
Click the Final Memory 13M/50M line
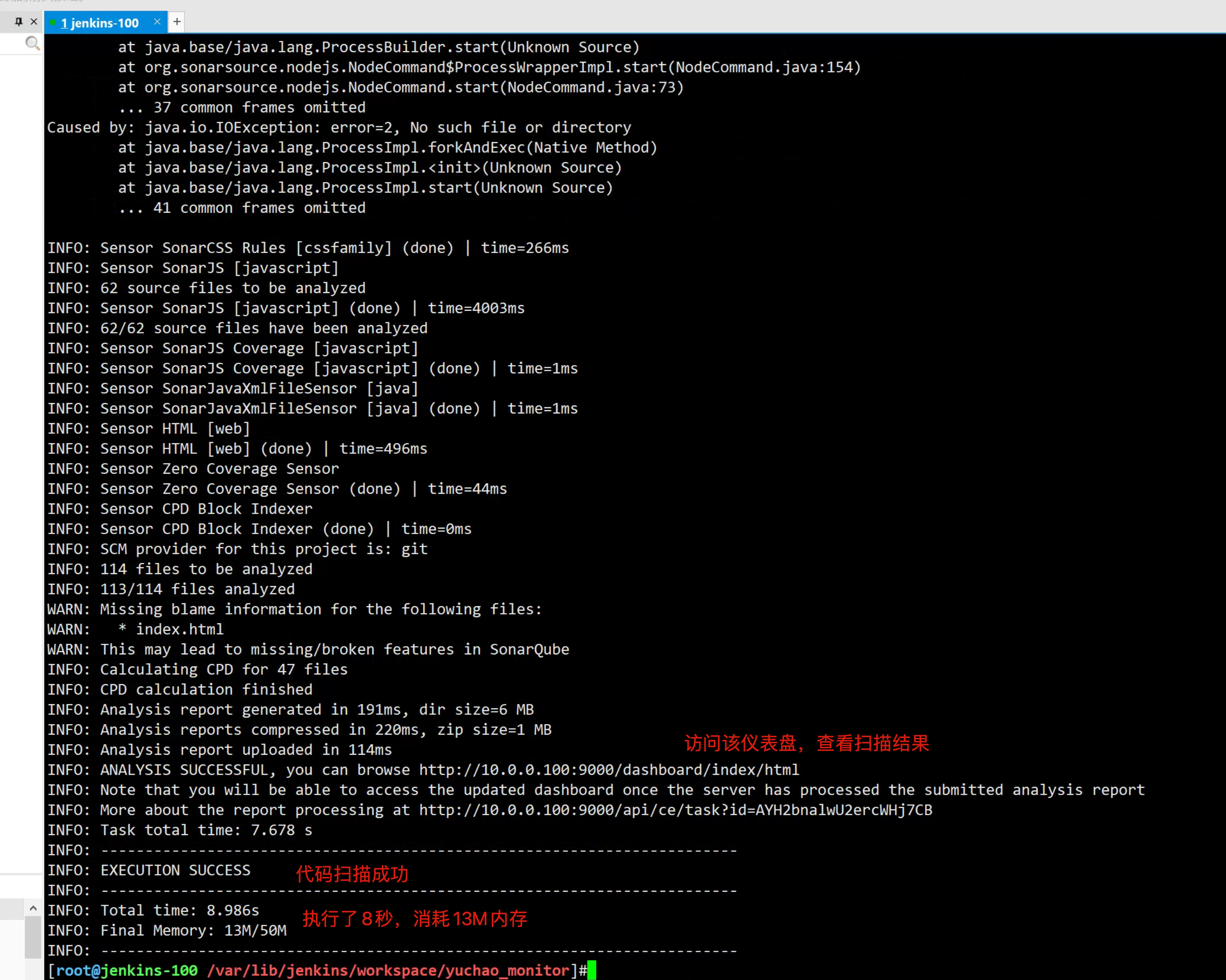pyautogui.click(x=193, y=930)
